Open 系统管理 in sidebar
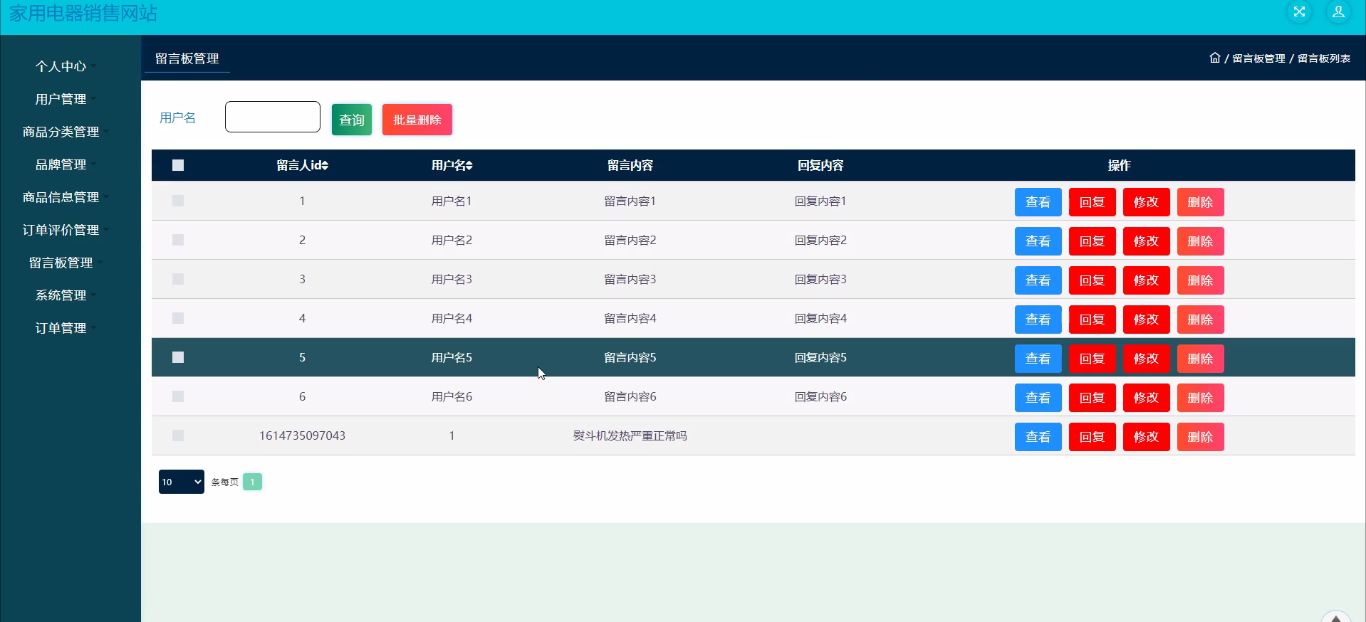 (x=61, y=295)
